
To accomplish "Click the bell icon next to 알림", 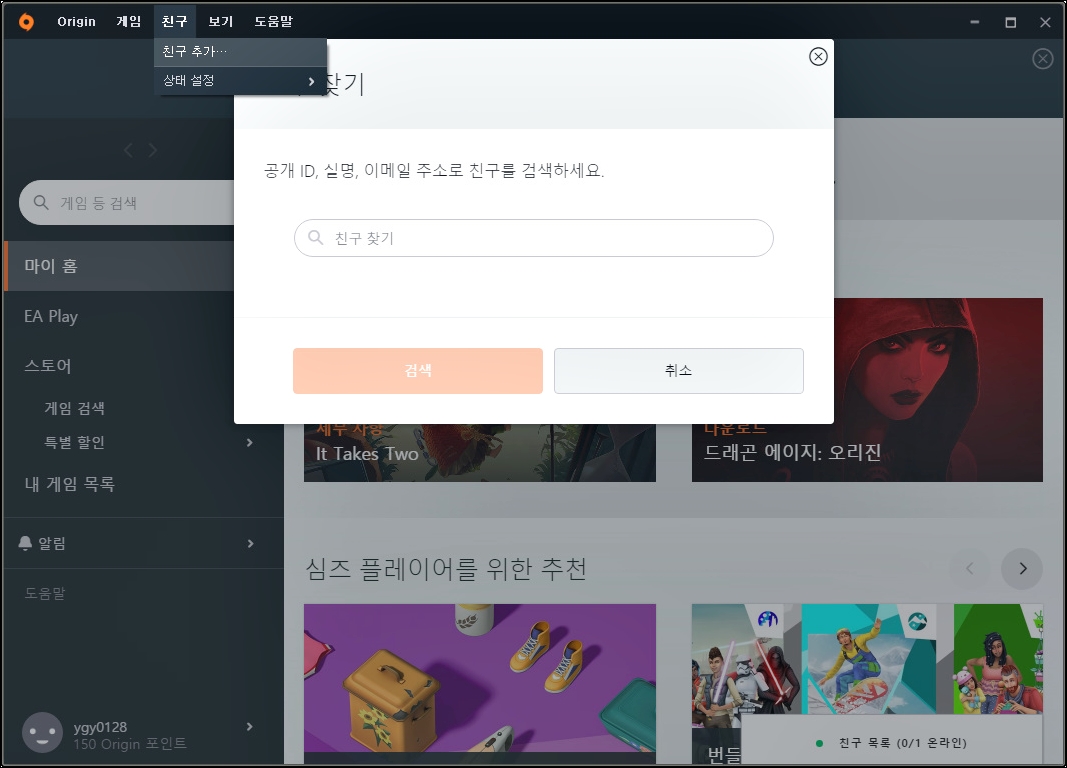I will (x=25, y=543).
